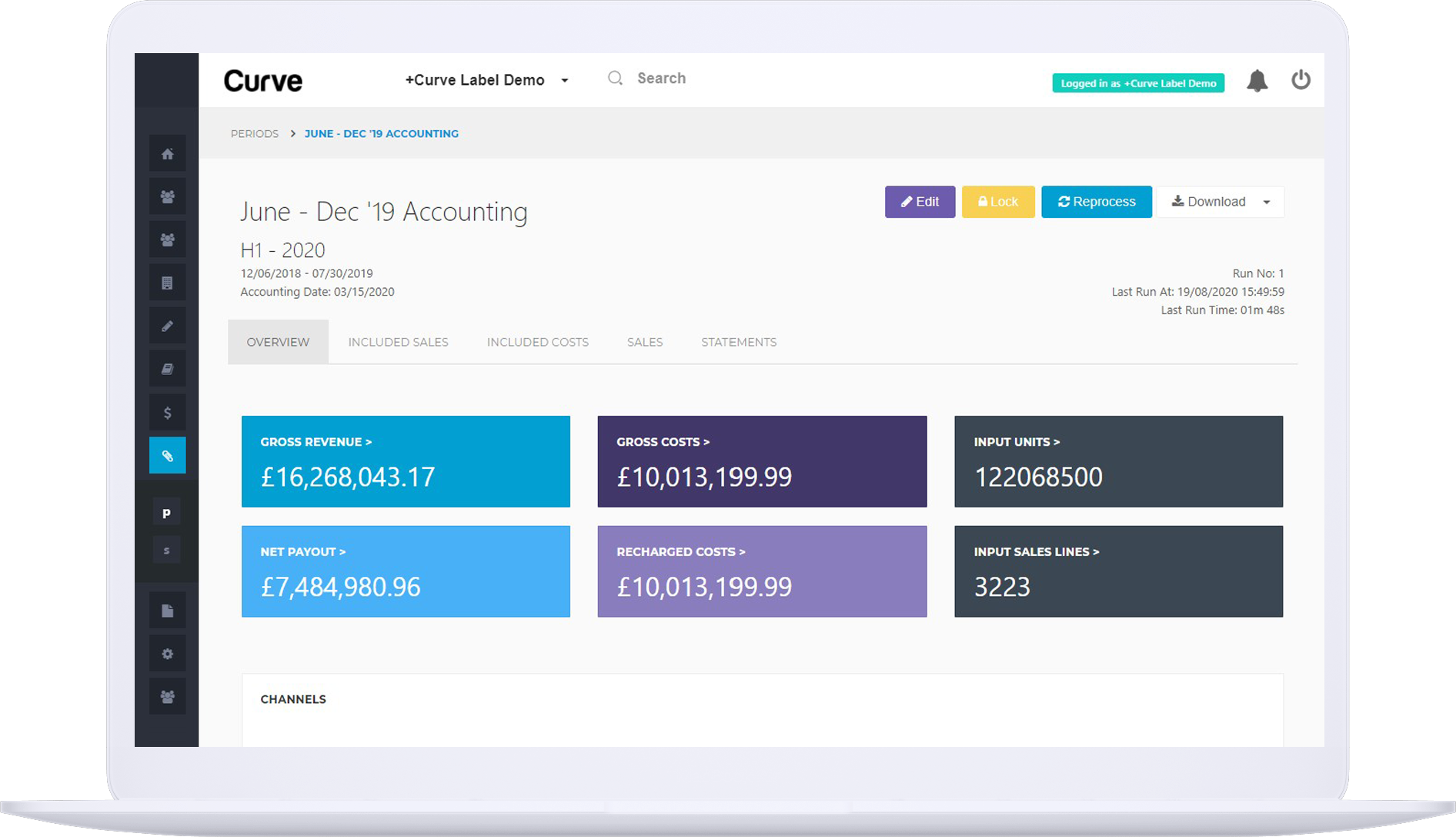Open the P sub-item in the sidebar

tap(166, 514)
